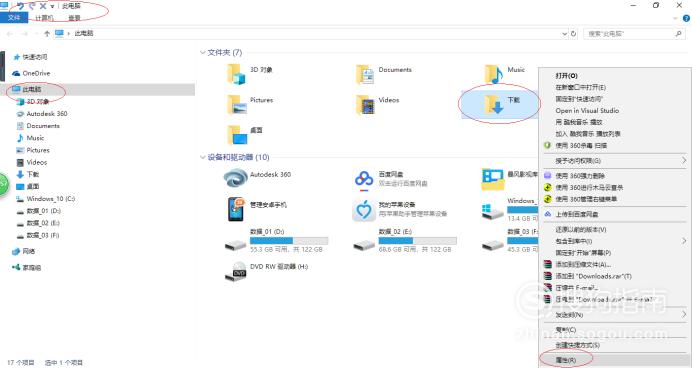Screen dimensions: 692x368
Task: Expand the 包含到库中(I) submenu
Action: [x=615, y=241]
